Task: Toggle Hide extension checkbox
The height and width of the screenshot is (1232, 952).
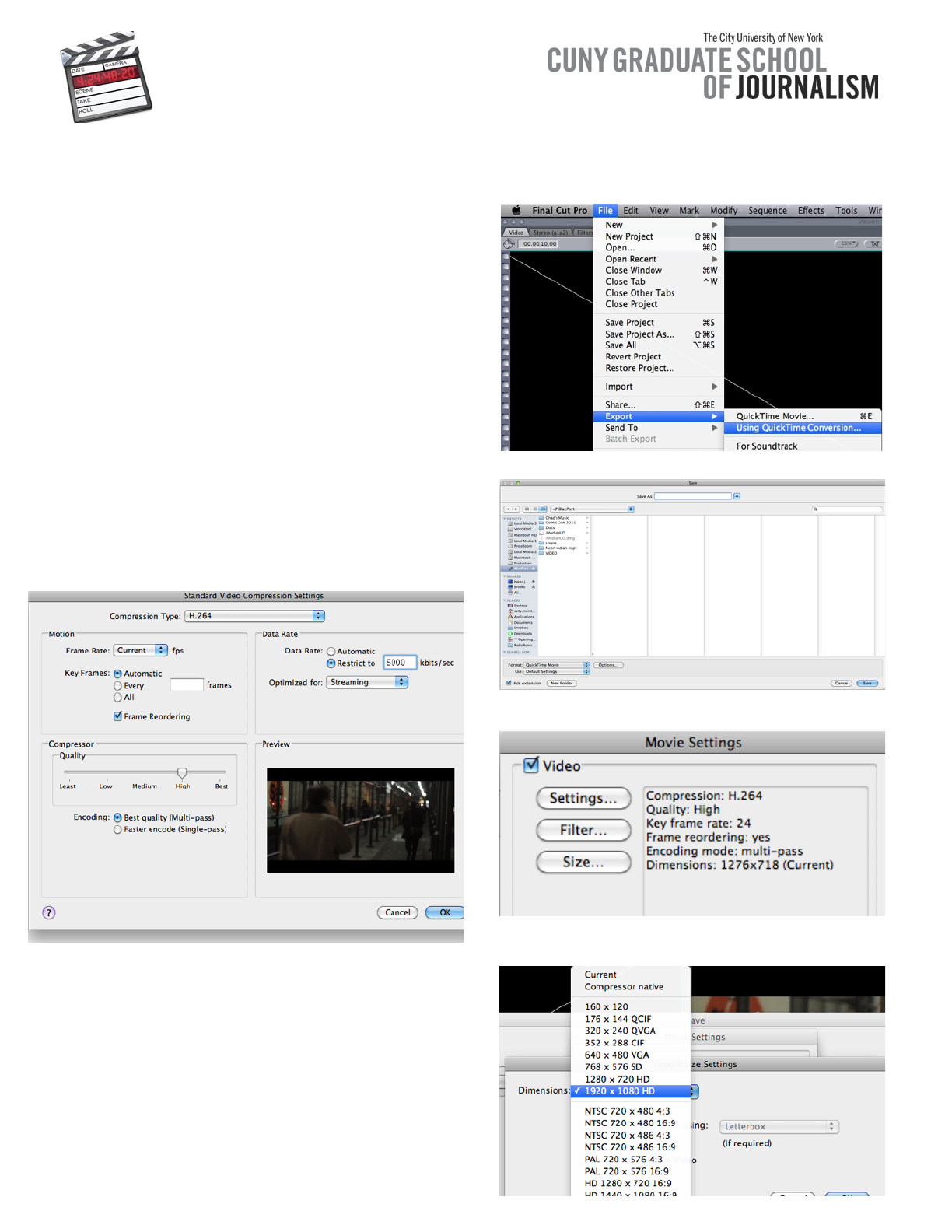Action: [x=509, y=683]
